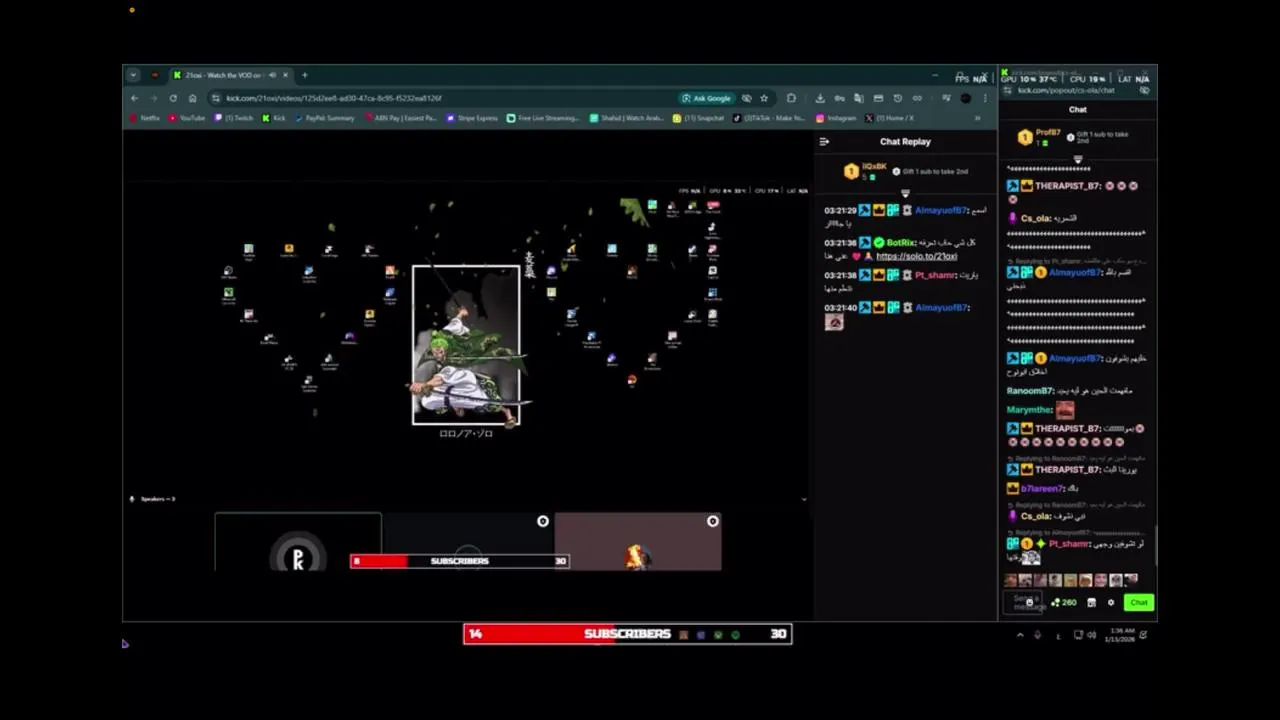Expand the popout chat leaderboard arrow
Image resolution: width=1280 pixels, height=720 pixels.
click(x=1078, y=159)
